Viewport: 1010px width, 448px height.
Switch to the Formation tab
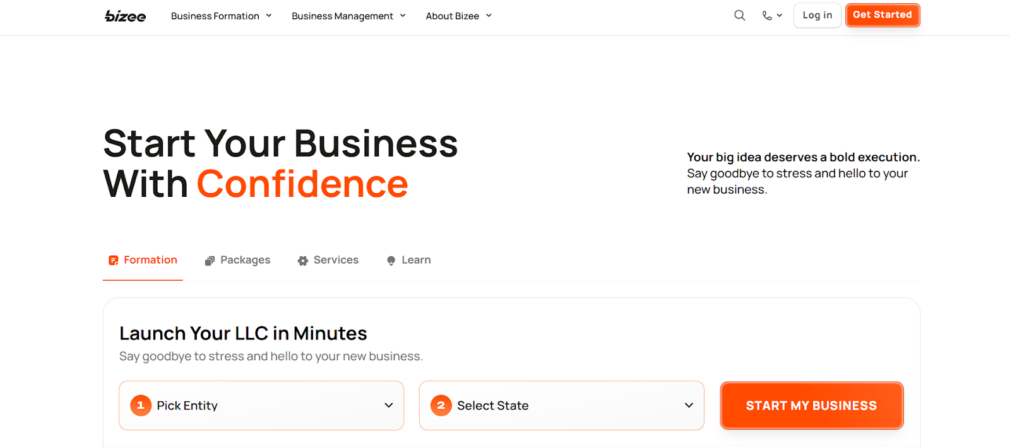pos(143,260)
